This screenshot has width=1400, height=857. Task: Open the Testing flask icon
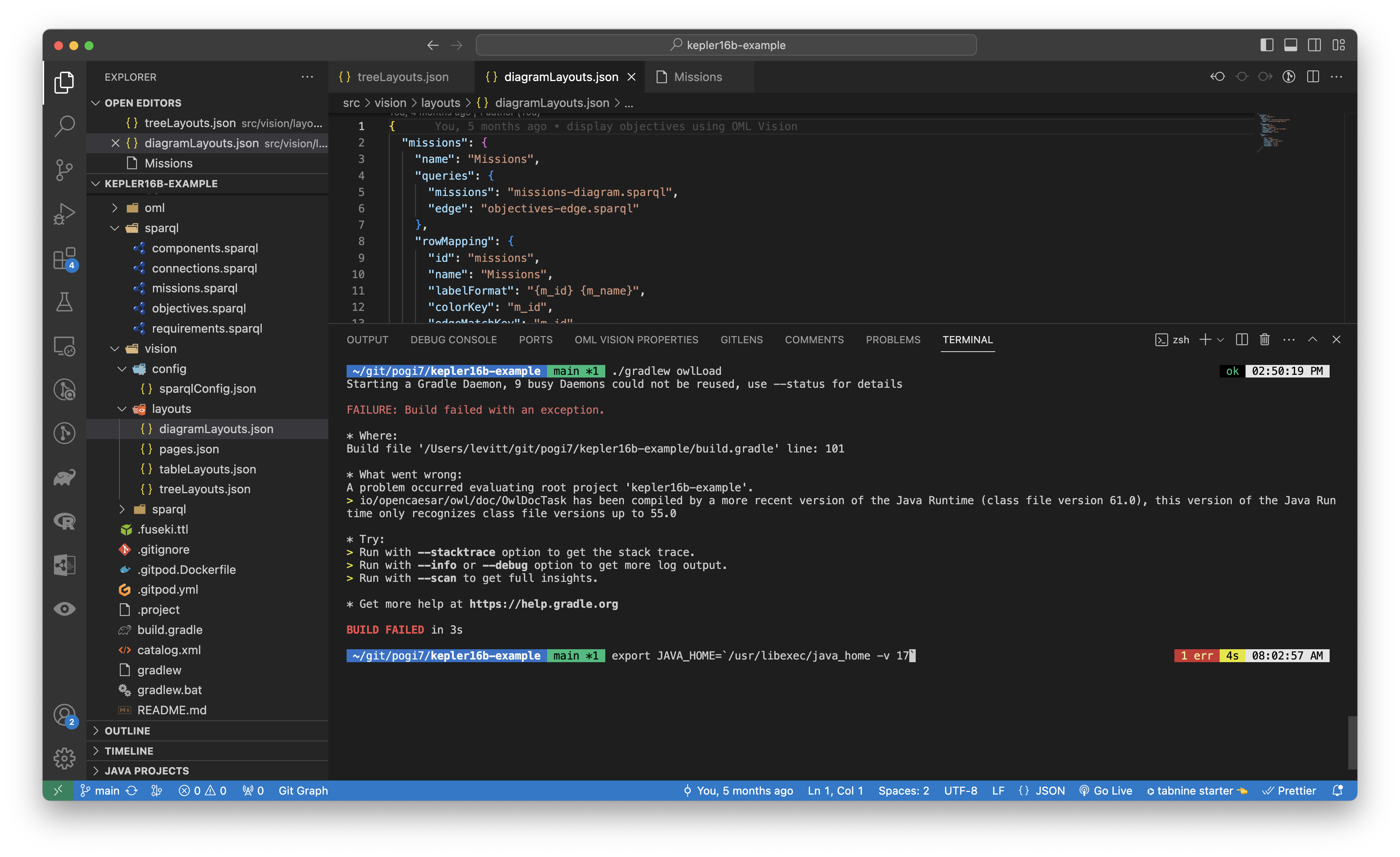(x=64, y=302)
